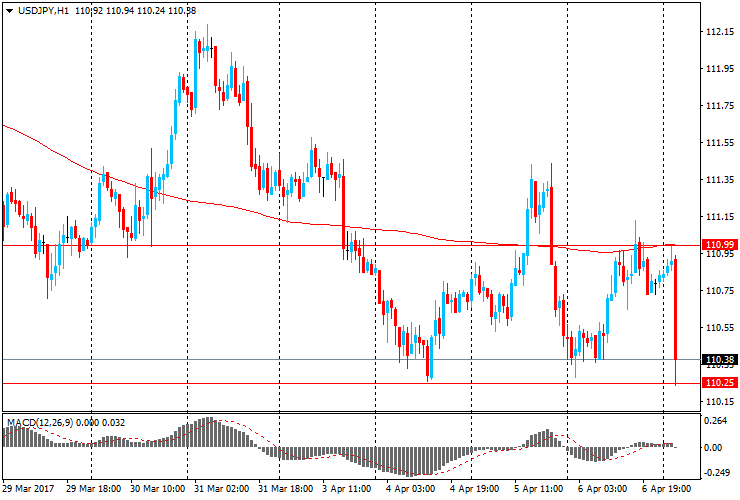
Task: Click the 111.55 price scale label
Action: pos(720,143)
